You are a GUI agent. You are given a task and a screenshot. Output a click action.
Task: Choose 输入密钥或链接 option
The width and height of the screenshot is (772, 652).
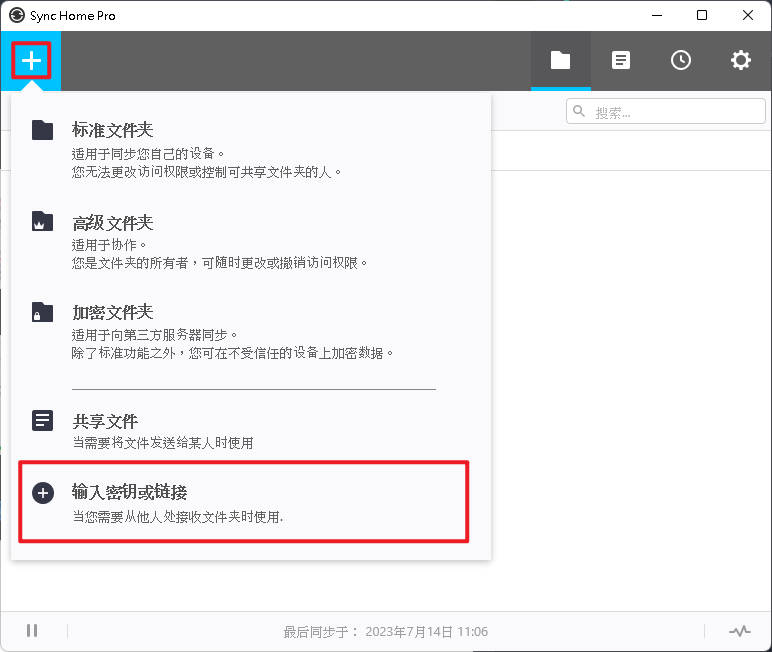244,502
